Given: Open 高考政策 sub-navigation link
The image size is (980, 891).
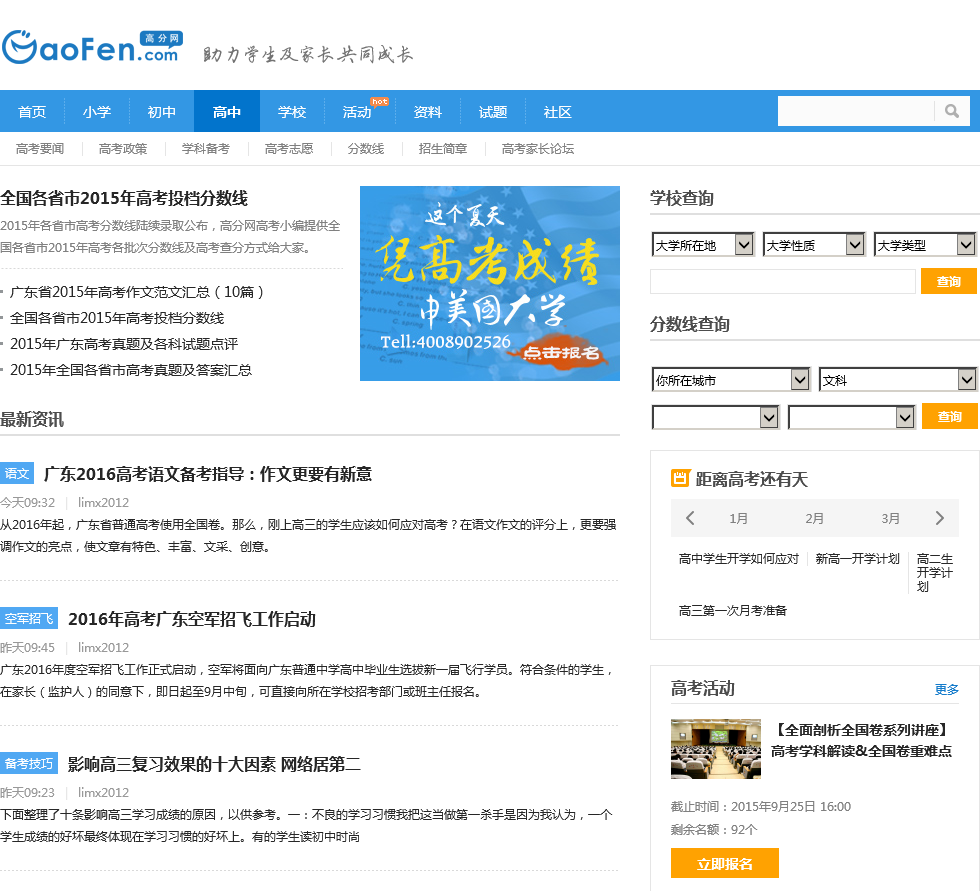Looking at the screenshot, I should [x=123, y=149].
